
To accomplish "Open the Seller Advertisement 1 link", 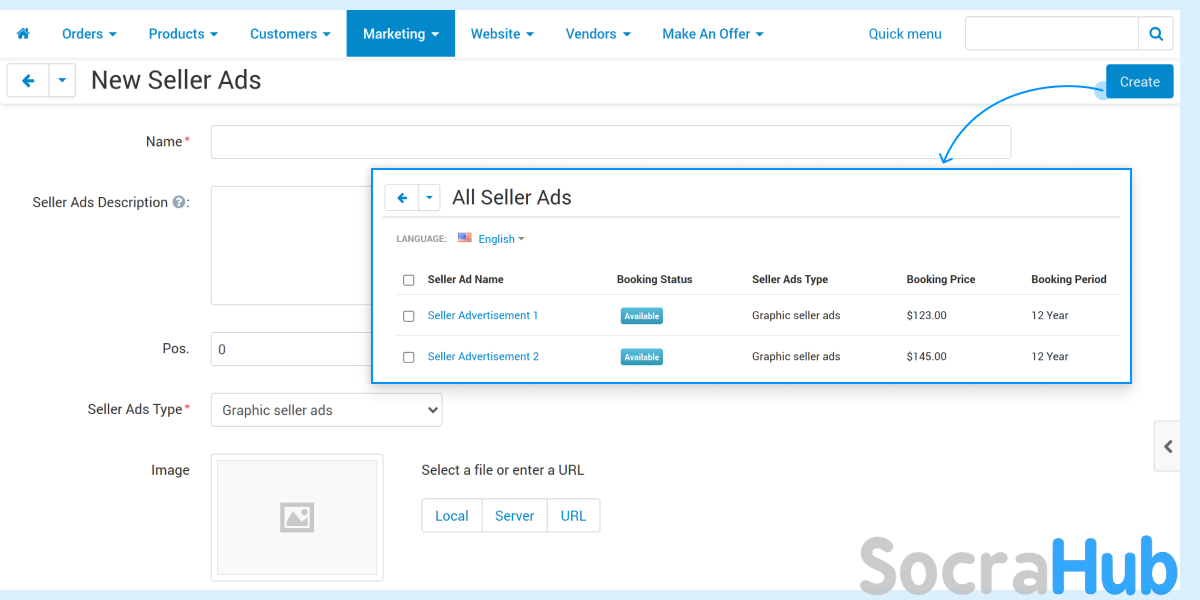I will point(483,316).
